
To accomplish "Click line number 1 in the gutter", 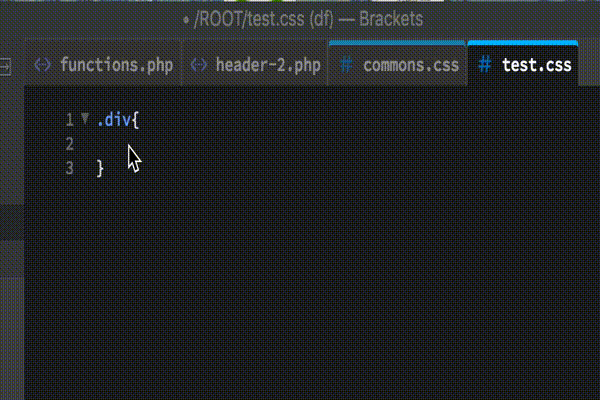I will tap(69, 120).
